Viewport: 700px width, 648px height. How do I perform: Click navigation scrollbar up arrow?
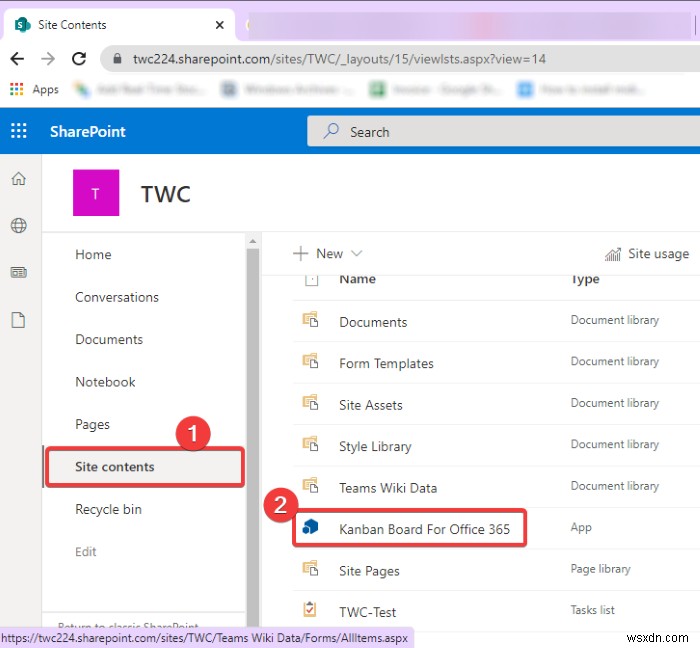click(x=253, y=241)
